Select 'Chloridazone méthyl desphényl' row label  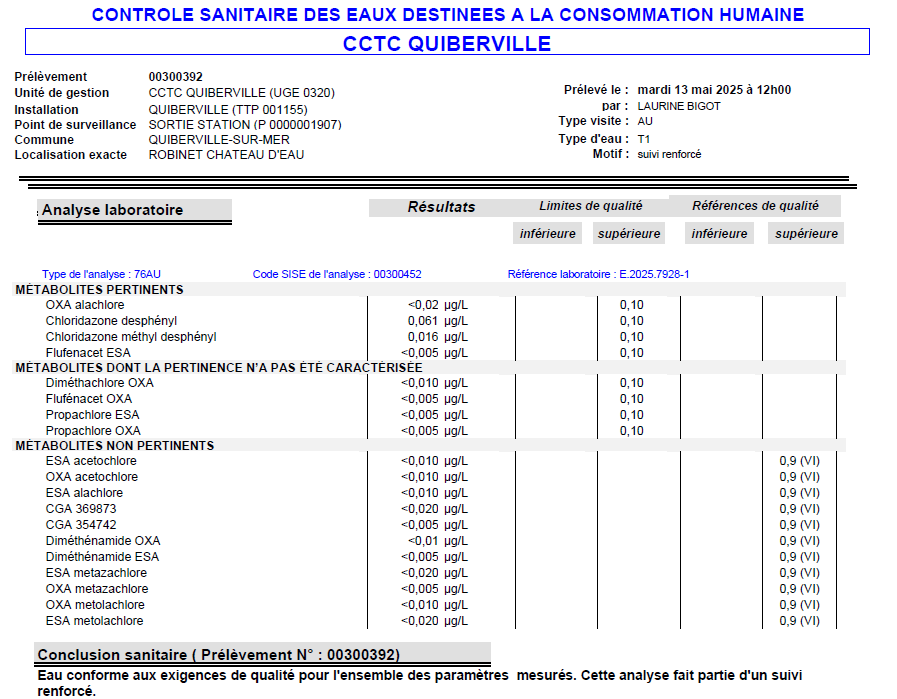click(x=131, y=337)
